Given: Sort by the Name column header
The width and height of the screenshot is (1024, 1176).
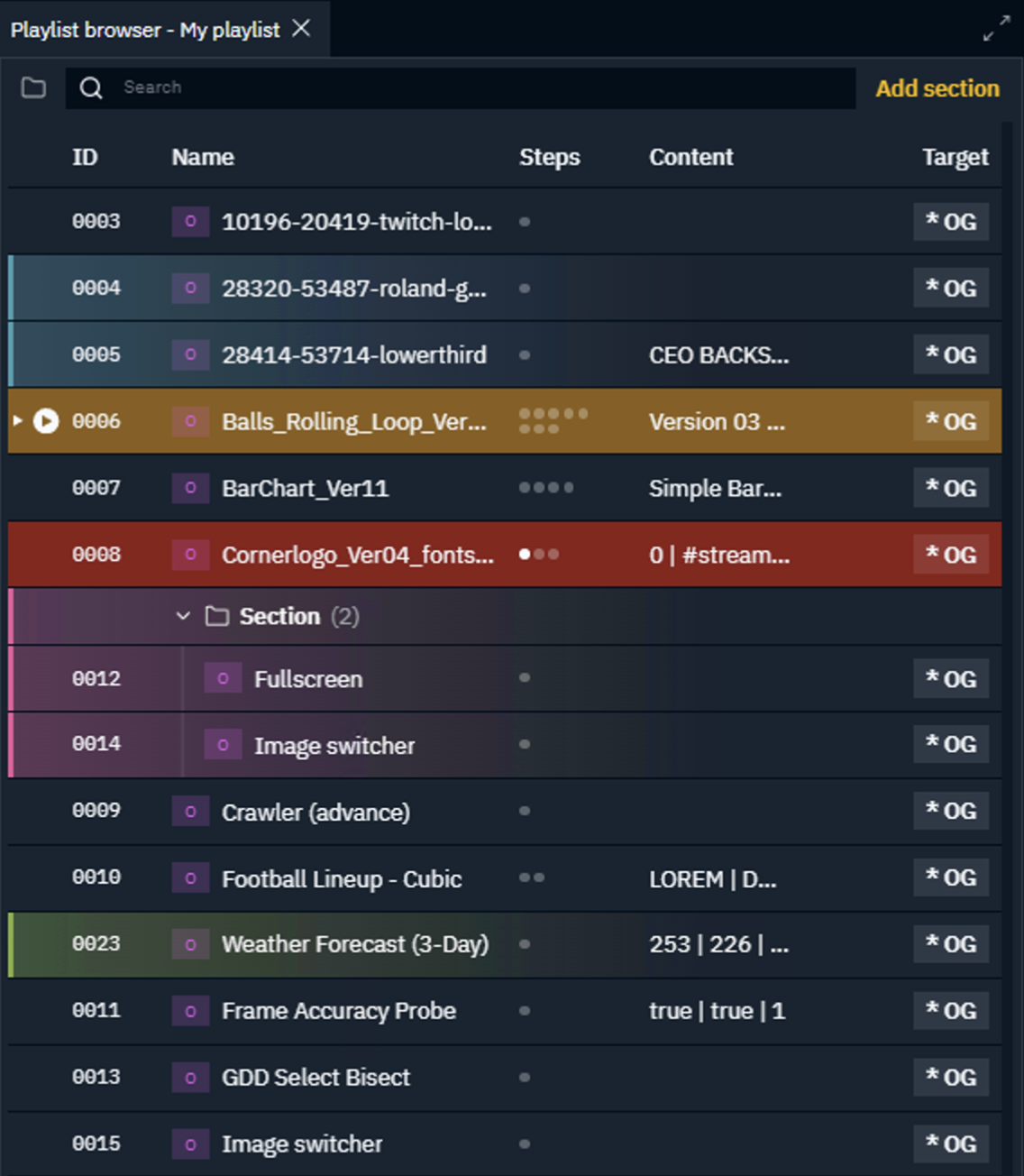Looking at the screenshot, I should pos(203,157).
